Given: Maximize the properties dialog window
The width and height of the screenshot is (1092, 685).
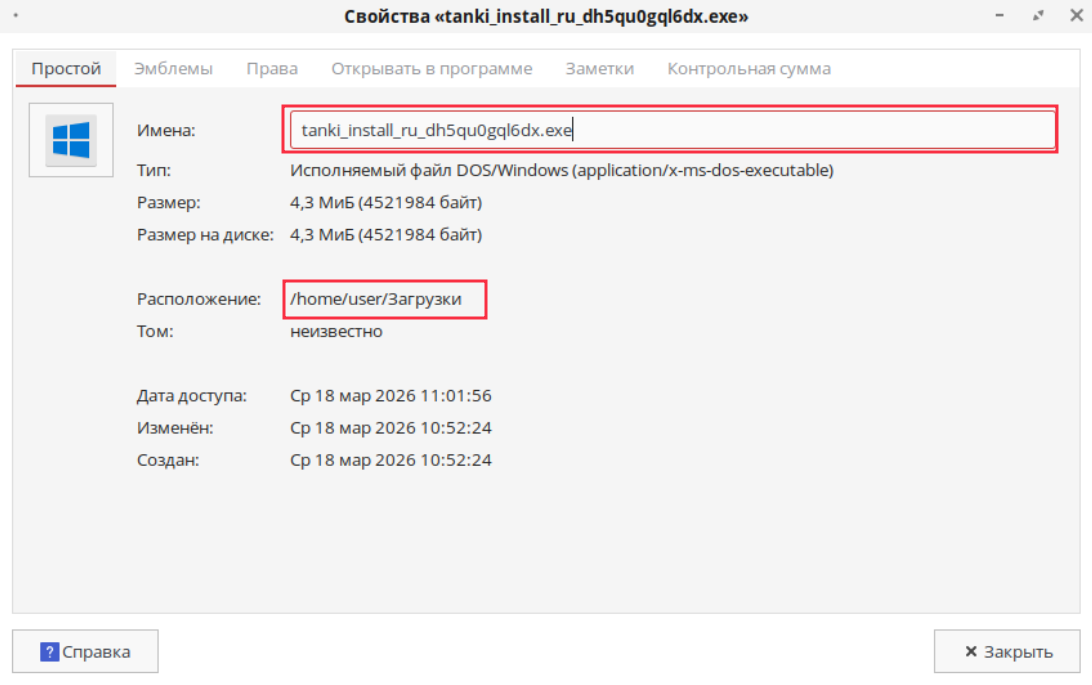Looking at the screenshot, I should [1039, 17].
